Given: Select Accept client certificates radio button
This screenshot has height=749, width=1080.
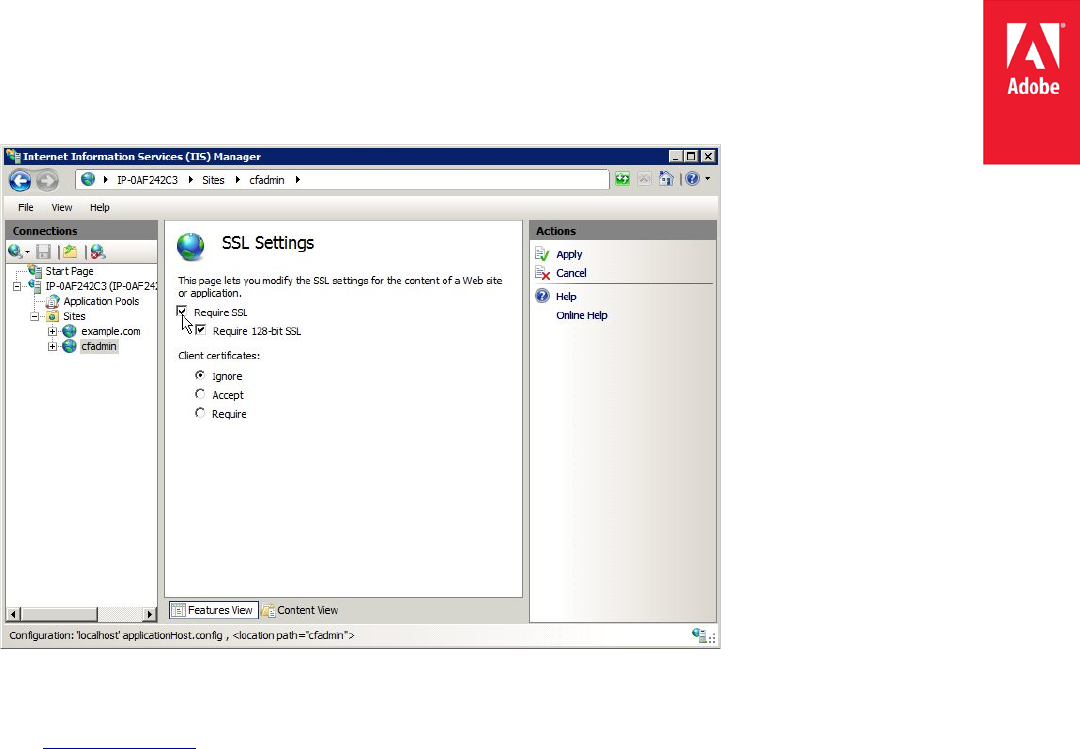Looking at the screenshot, I should tap(200, 394).
